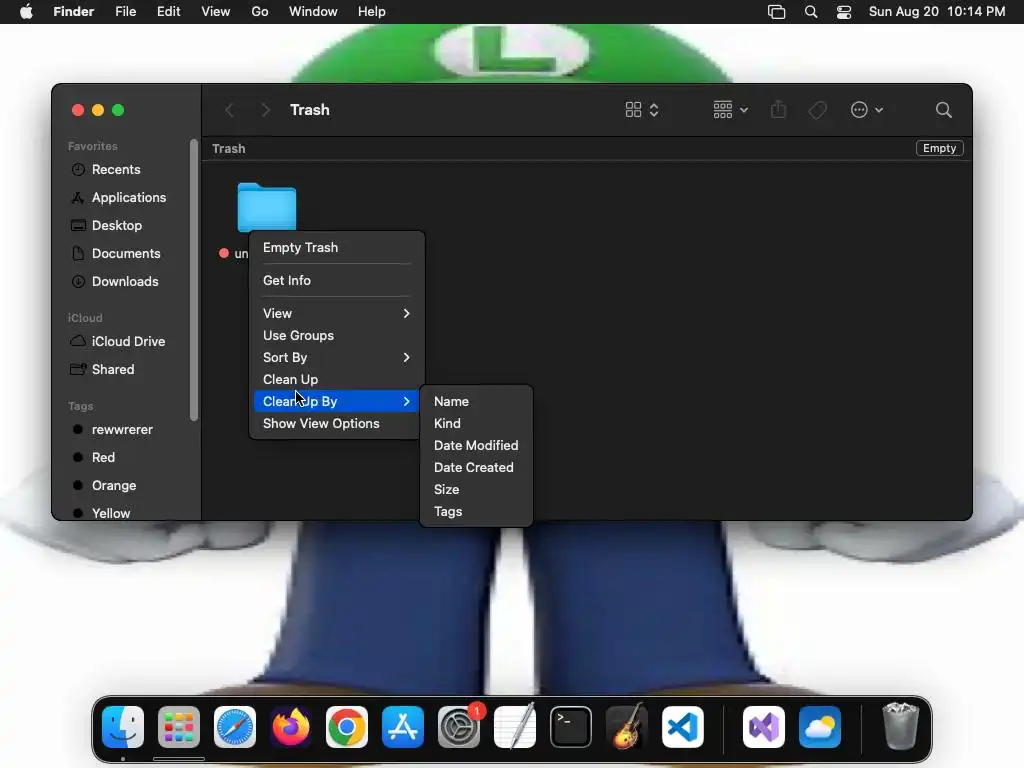Open the icon view switcher dropdown
Viewport: 1024px width, 768px height.
641,110
